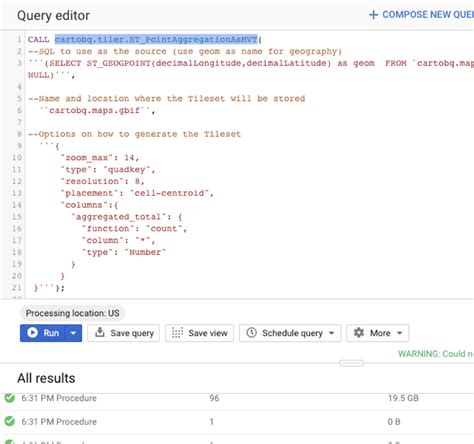Open the 6:31 PM Procedure 19.5 GB row
This screenshot has height=444, width=474.
click(x=237, y=398)
